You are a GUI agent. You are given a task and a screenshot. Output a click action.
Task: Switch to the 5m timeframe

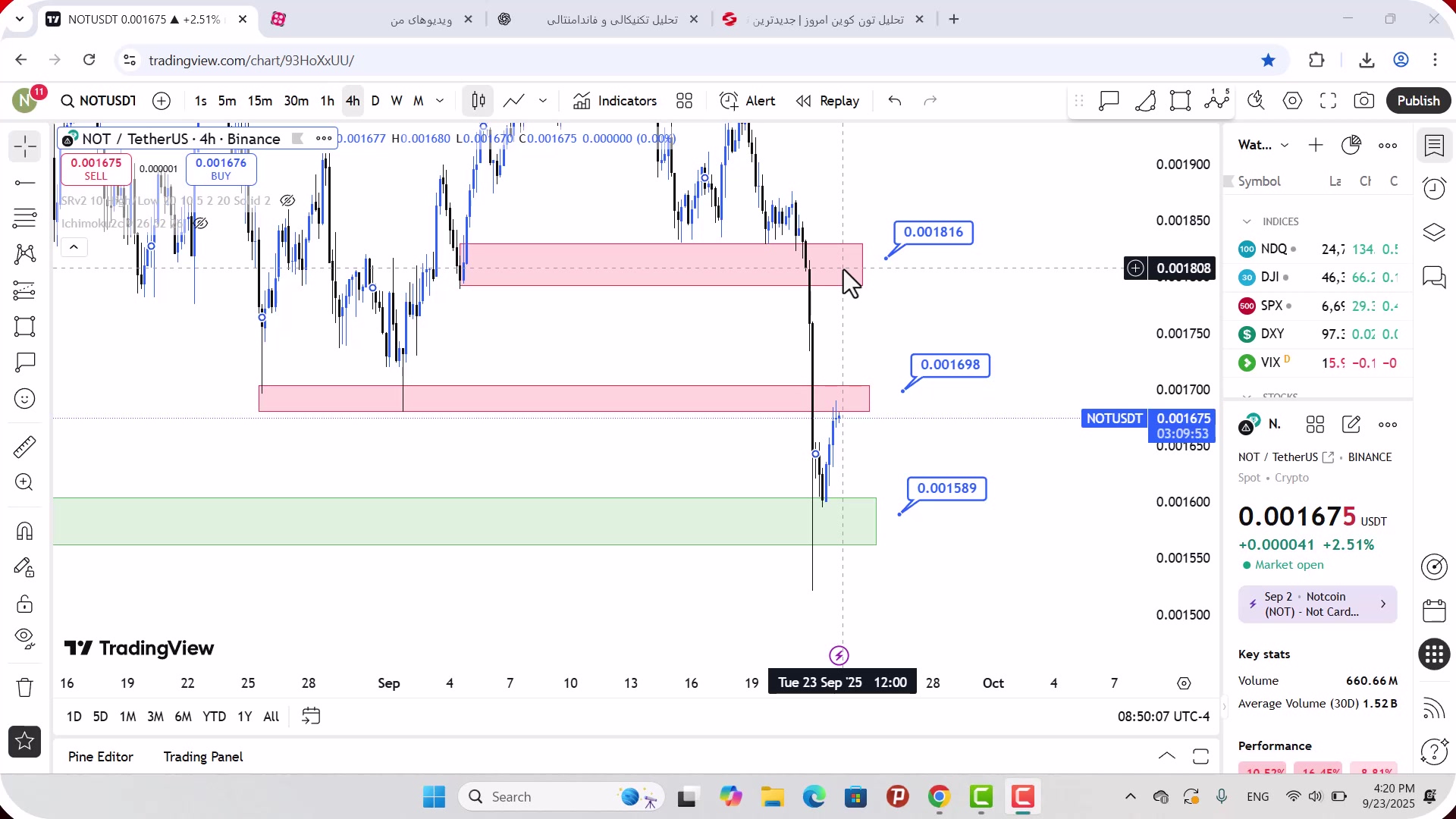pyautogui.click(x=227, y=101)
